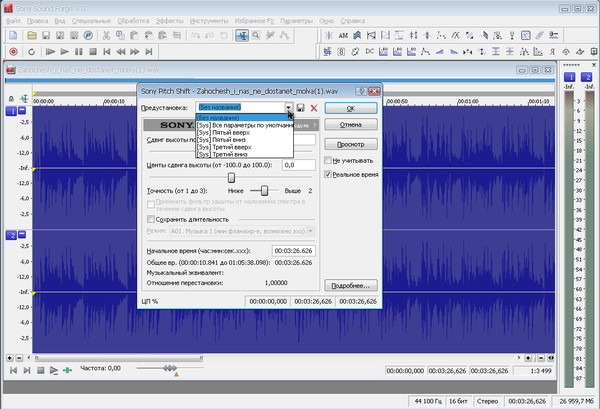Click the Paste clipboard toolbar icon

tap(134, 36)
